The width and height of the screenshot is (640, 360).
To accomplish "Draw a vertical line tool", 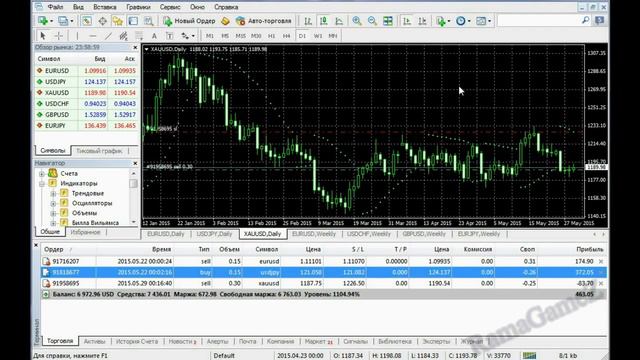I will pos(77,36).
